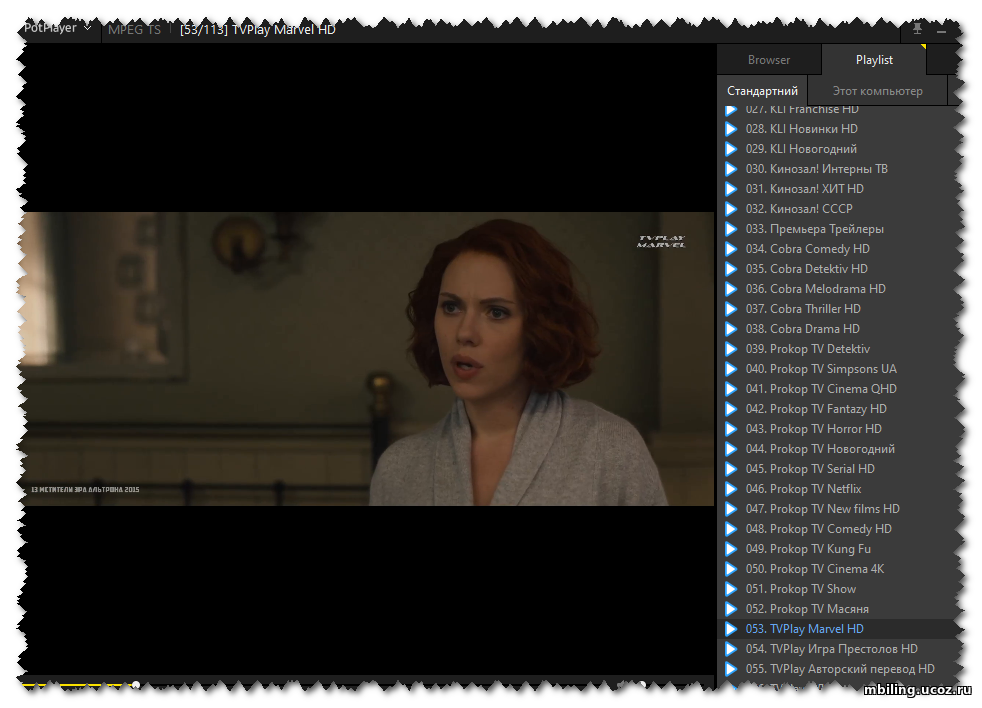Click play icon next to 033. Премьера Трейлеры
982x708 pixels.
point(731,229)
